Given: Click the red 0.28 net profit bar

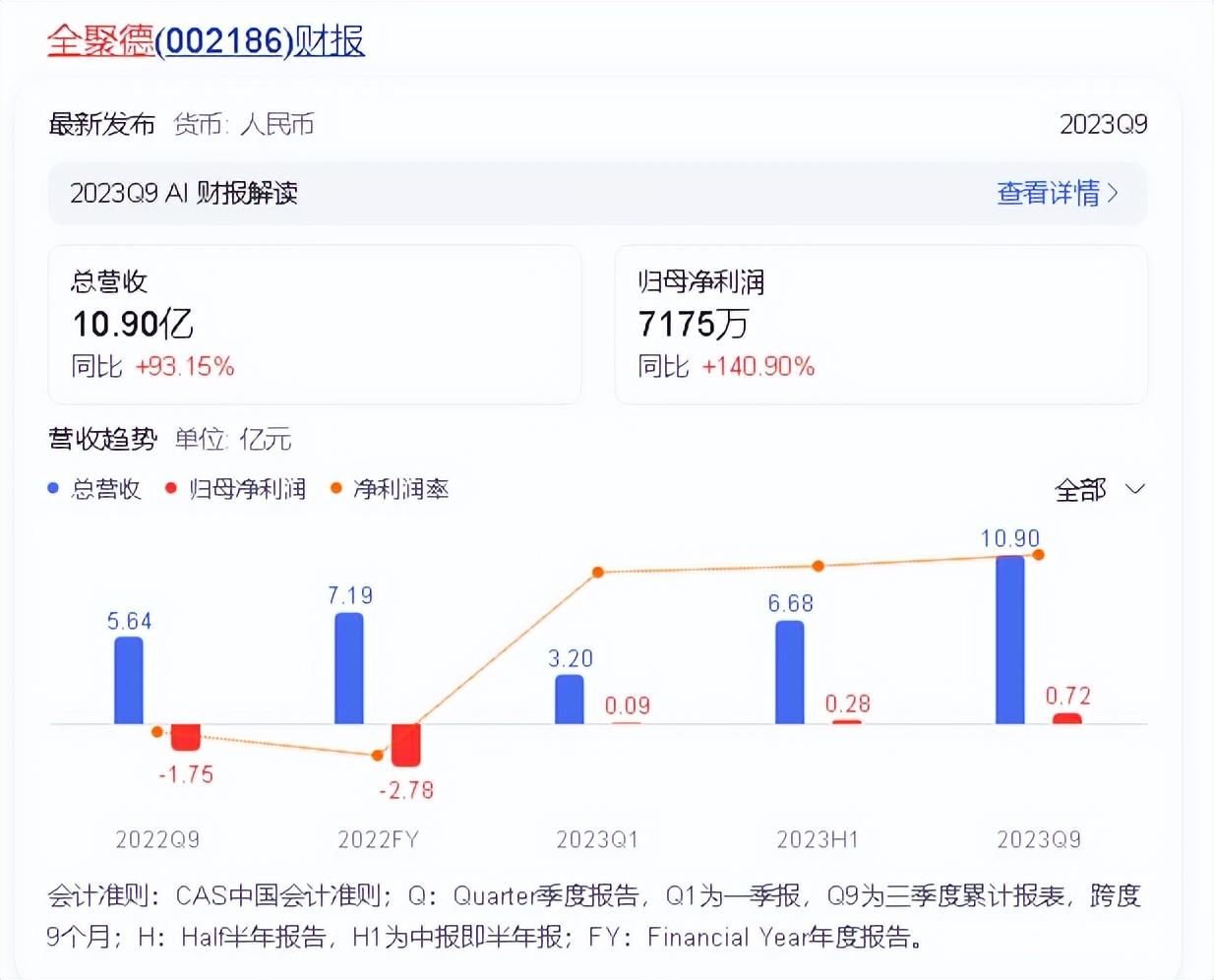Looking at the screenshot, I should click(847, 722).
